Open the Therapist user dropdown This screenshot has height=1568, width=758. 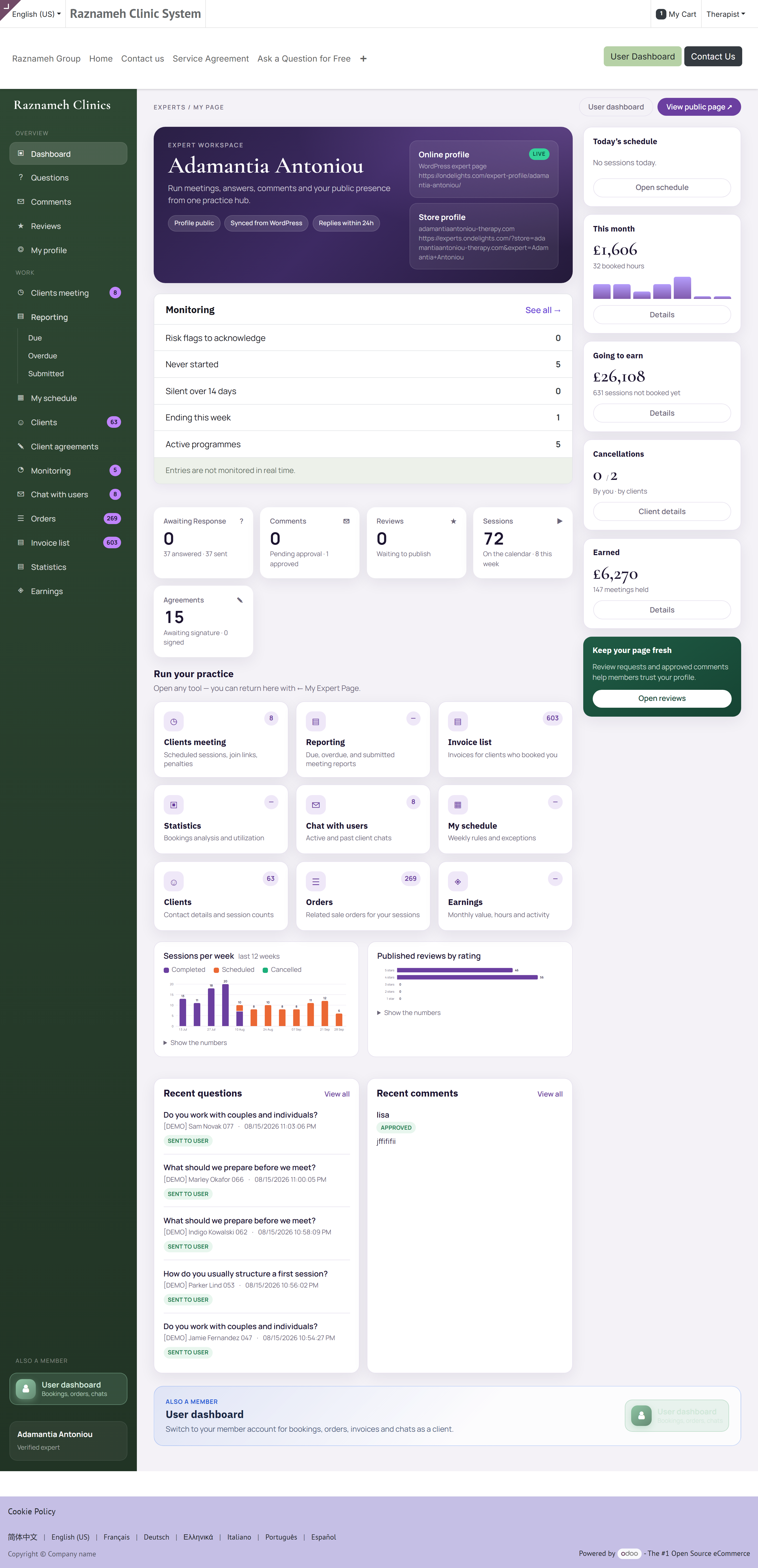click(x=725, y=14)
